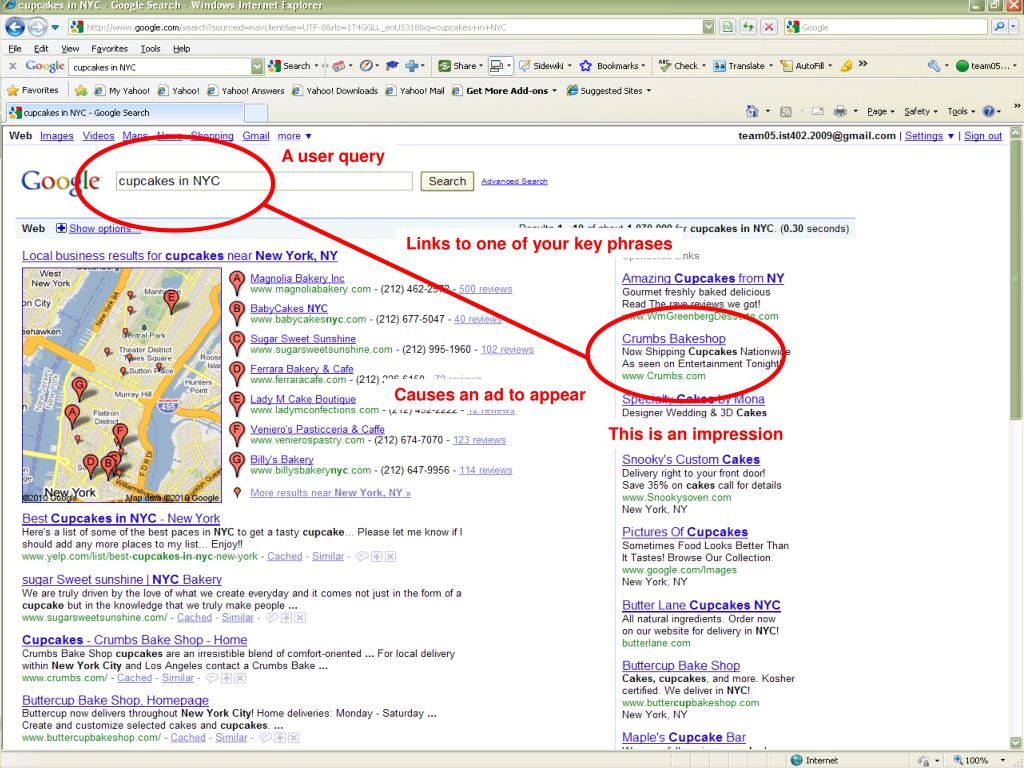Expand Show options plus toggle
The height and width of the screenshot is (768, 1024).
pos(61,228)
